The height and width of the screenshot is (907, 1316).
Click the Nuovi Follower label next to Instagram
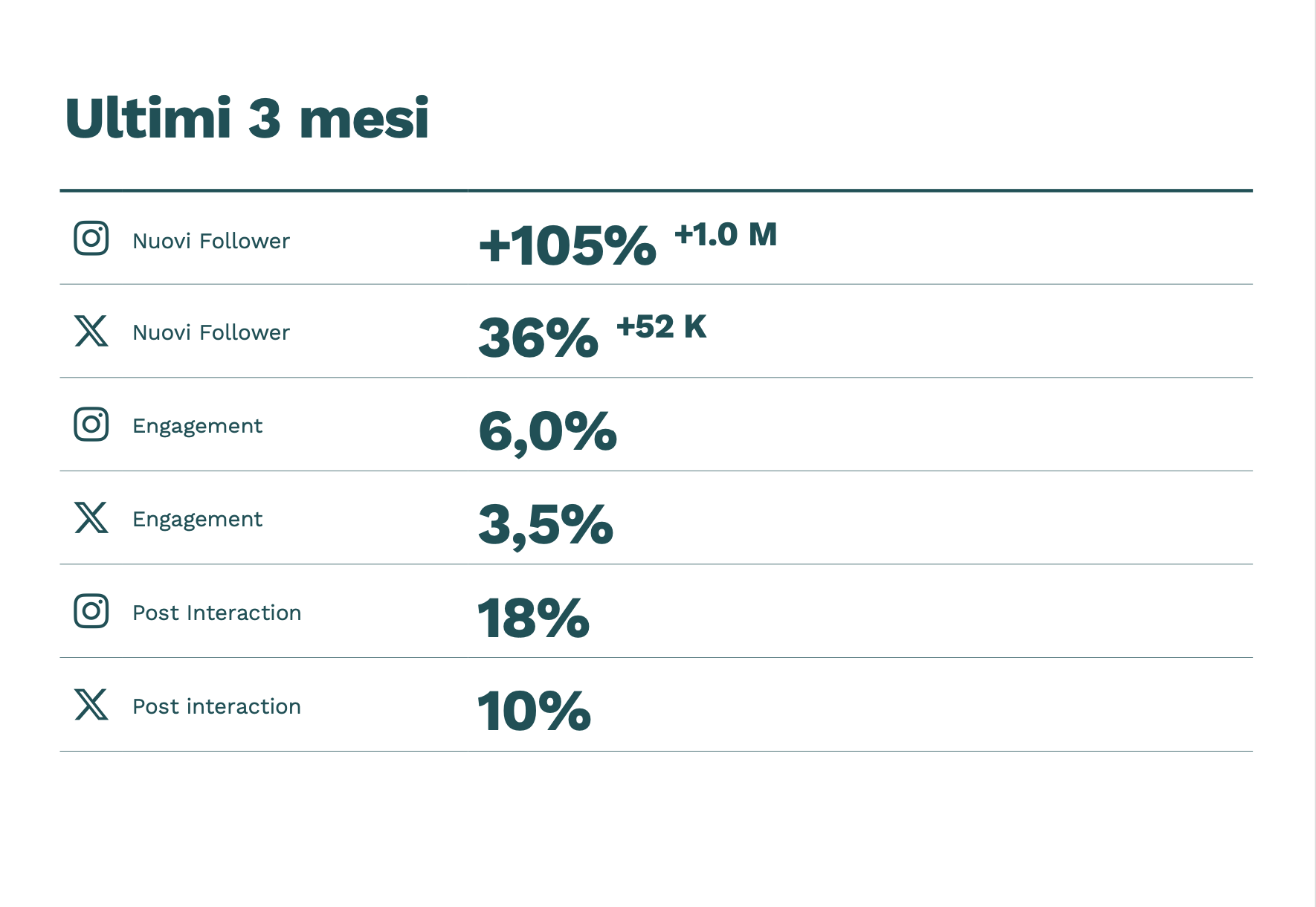(x=211, y=241)
